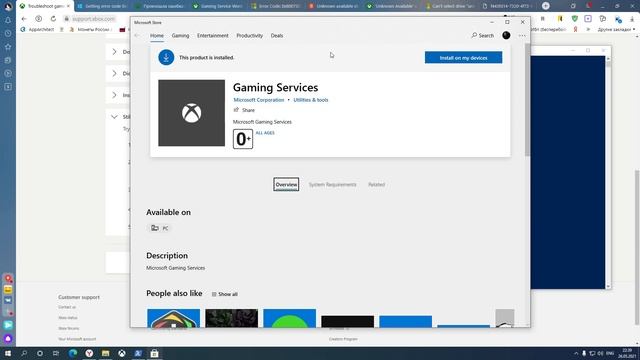Go to the Productivity tab
This screenshot has width=640, height=360.
pos(249,36)
